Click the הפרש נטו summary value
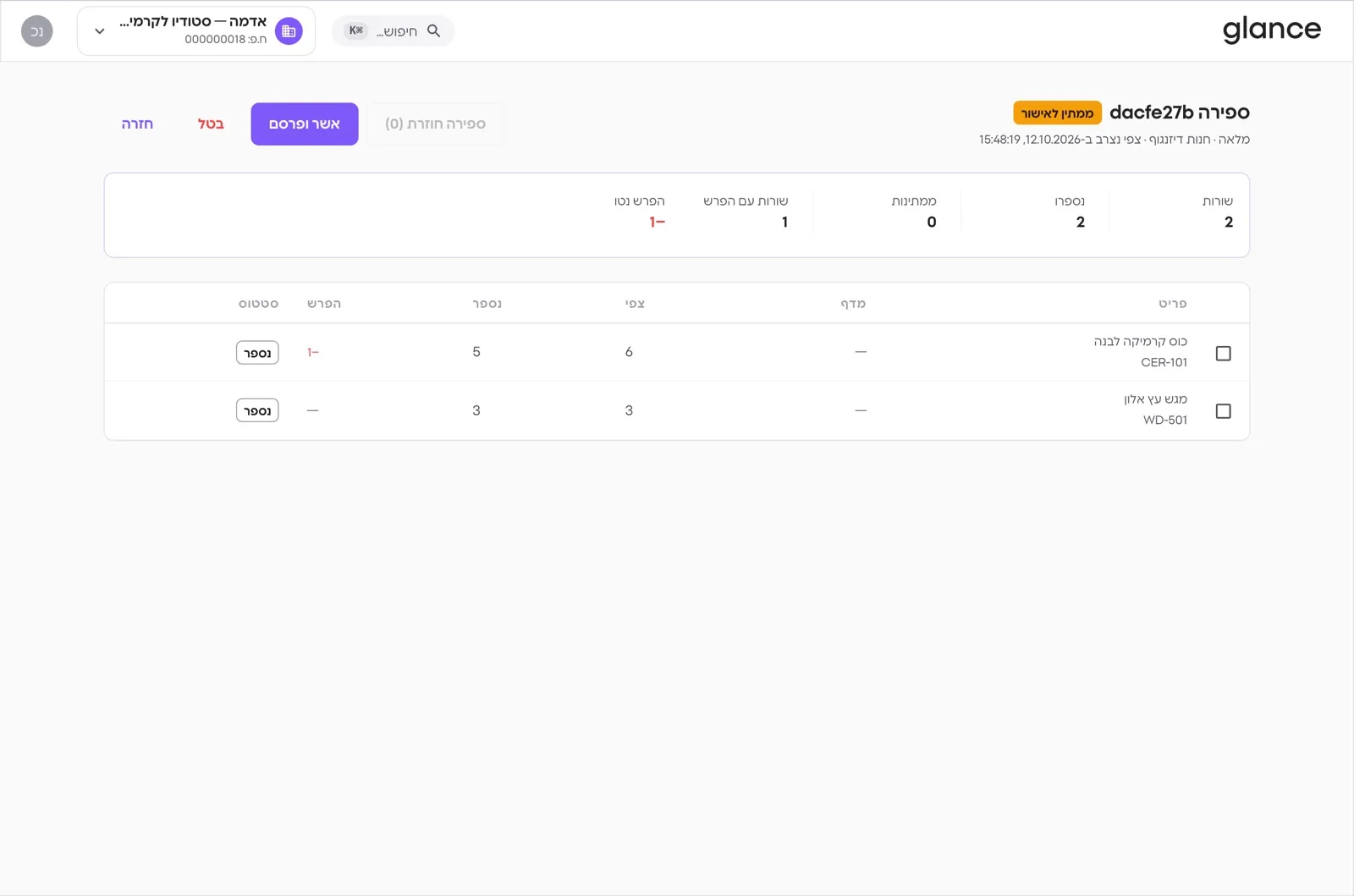1354x896 pixels. point(658,222)
